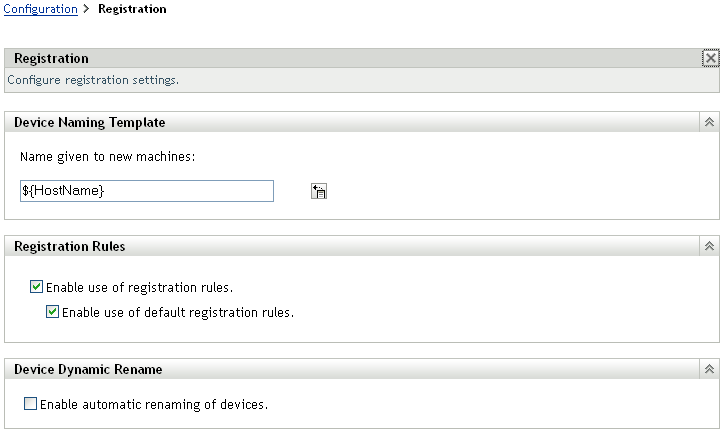Viewport: 724px width, 437px height.
Task: Click the 'Enable use of default registration rules' label
Action: tap(178, 312)
